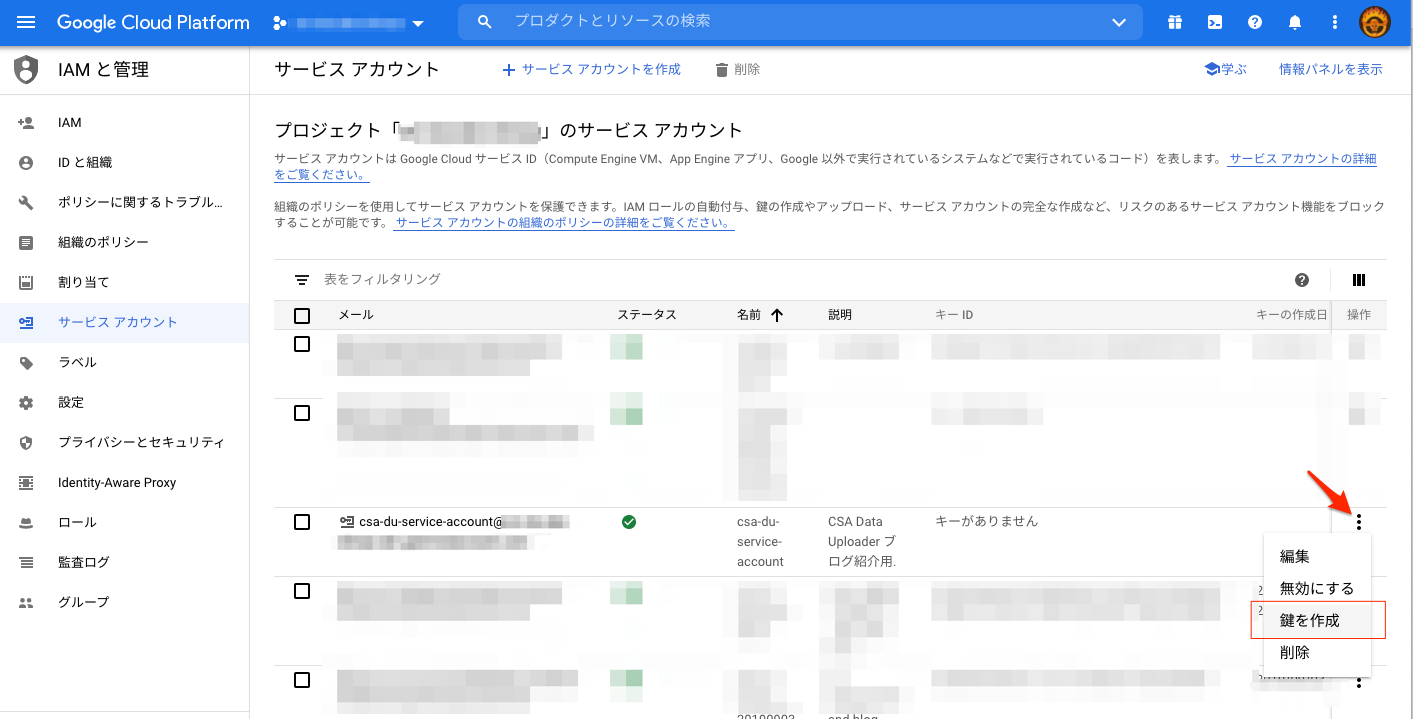
Task: Open 割り当て sidebar item
Action: point(124,282)
